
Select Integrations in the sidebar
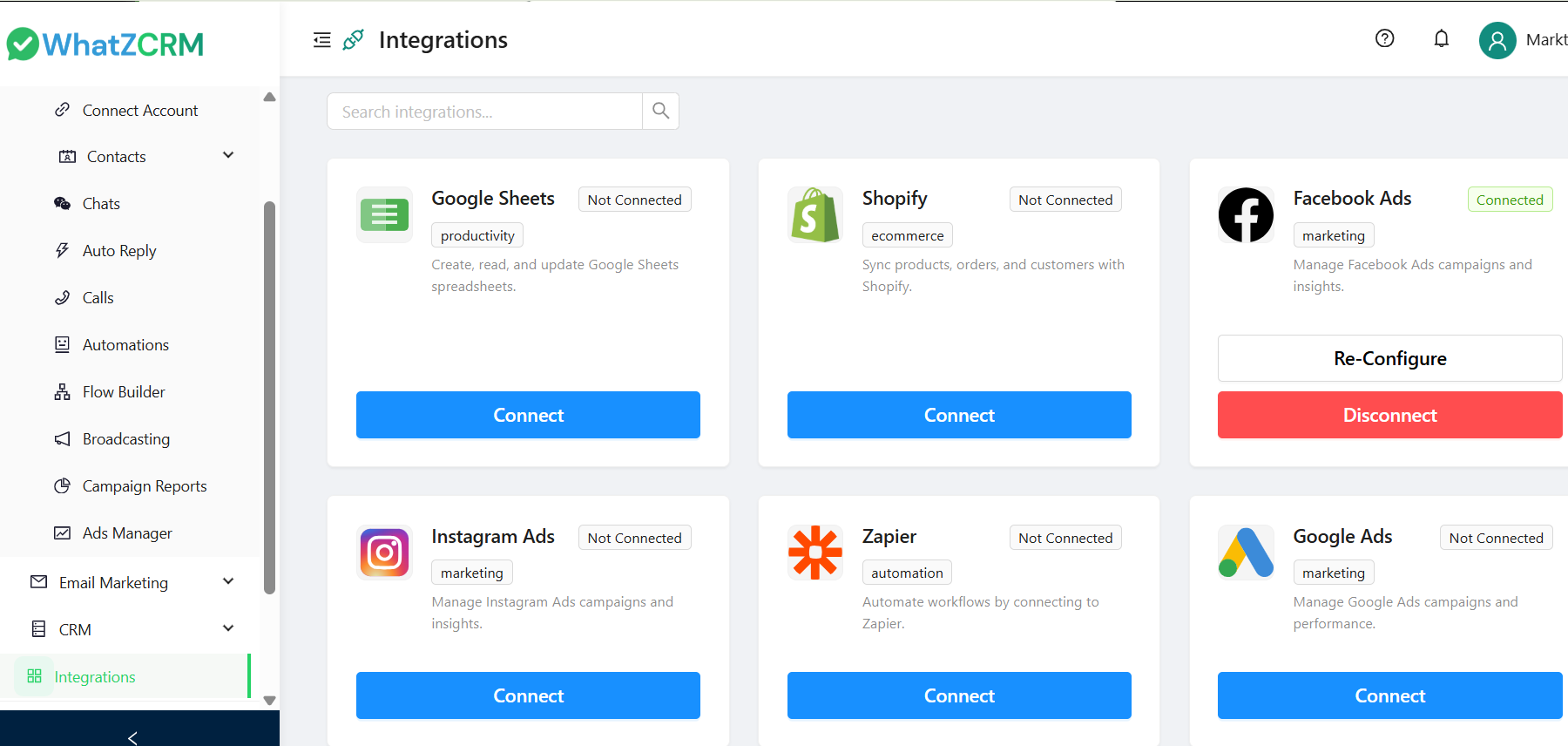(x=94, y=676)
